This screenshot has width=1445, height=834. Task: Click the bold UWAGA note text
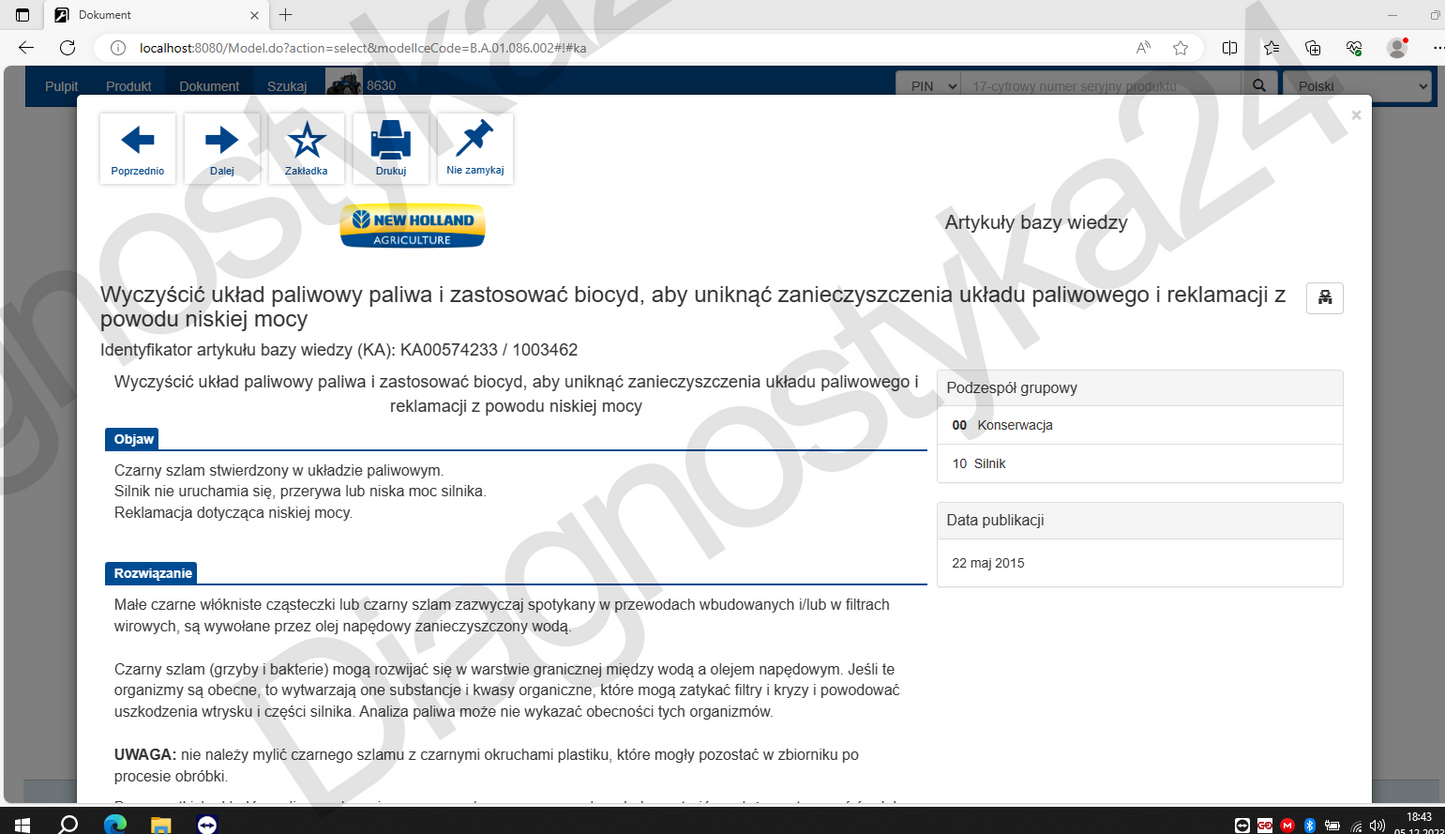click(x=145, y=754)
